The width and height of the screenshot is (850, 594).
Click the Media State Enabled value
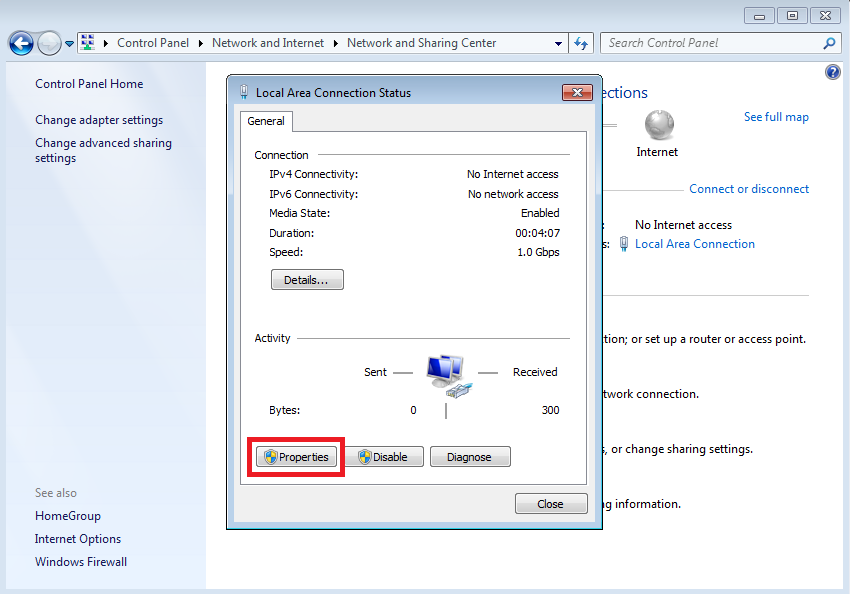point(540,213)
